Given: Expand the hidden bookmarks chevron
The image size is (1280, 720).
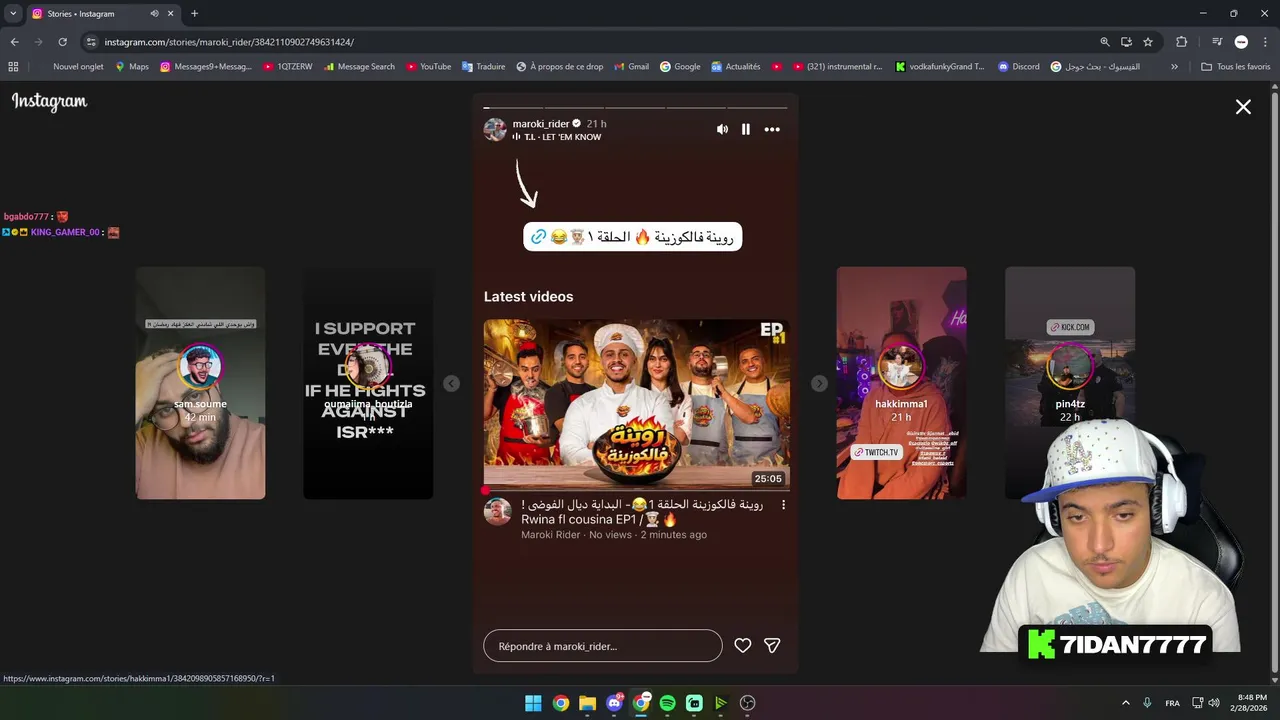Looking at the screenshot, I should [1174, 67].
